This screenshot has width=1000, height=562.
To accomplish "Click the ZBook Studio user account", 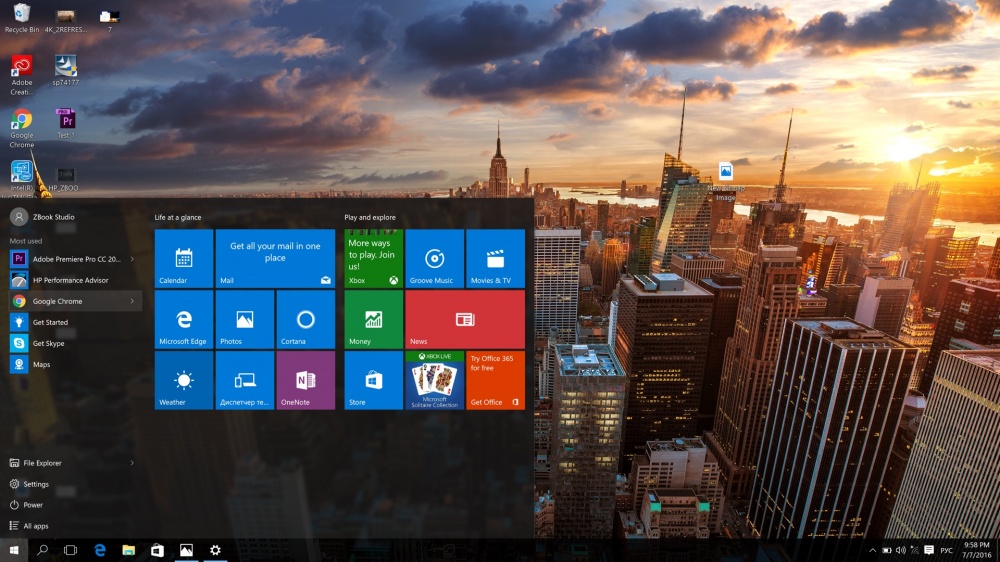I will click(x=42, y=217).
